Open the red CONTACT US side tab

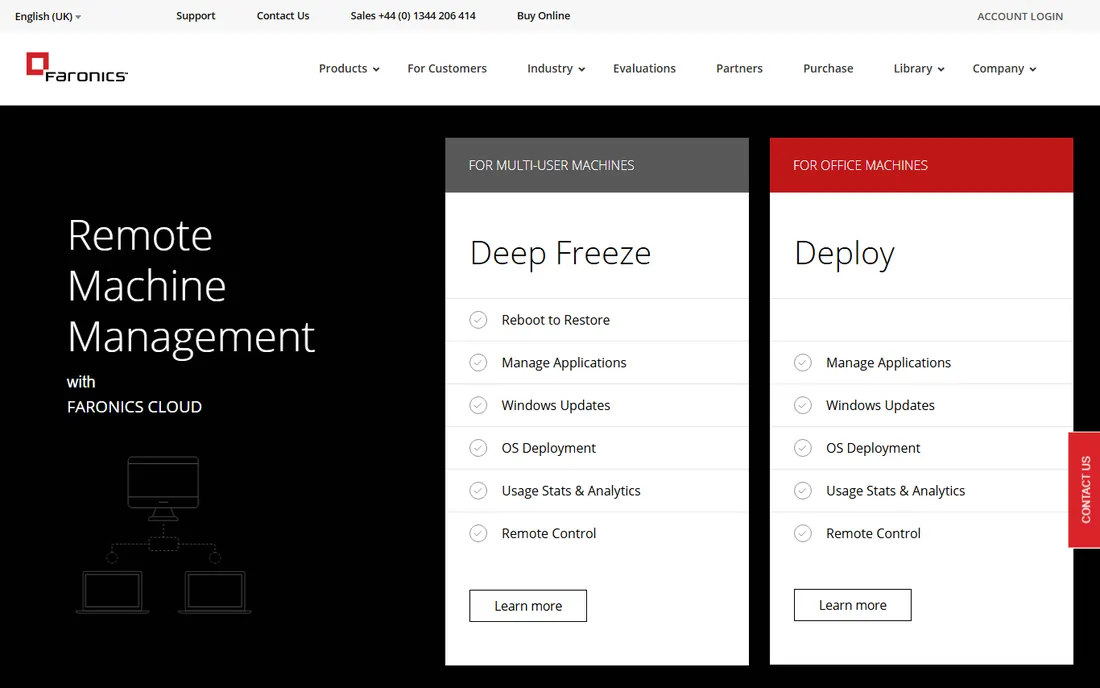1085,490
